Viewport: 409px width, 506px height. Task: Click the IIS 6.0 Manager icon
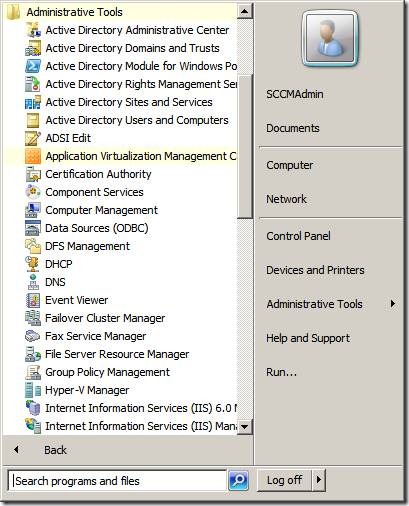coord(33,408)
